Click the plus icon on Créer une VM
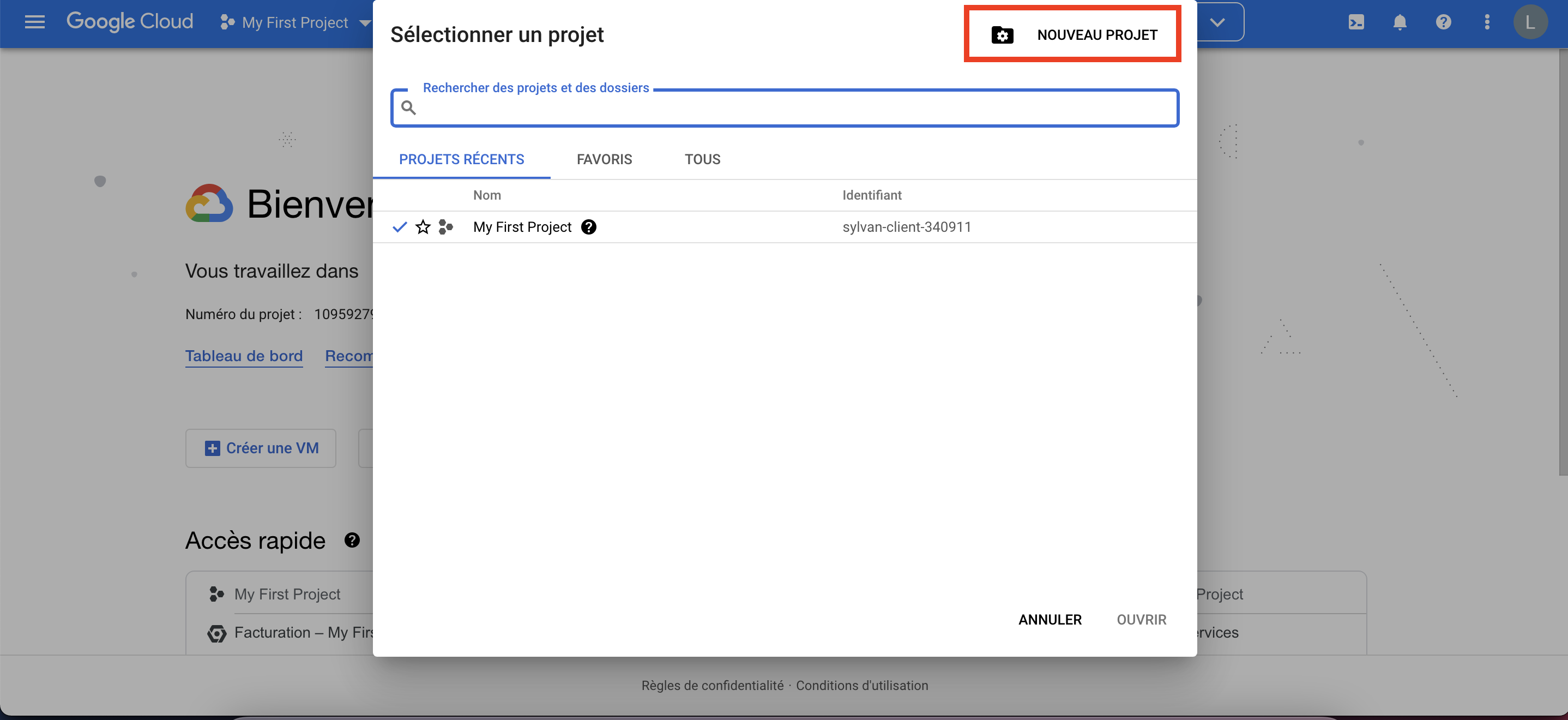Image resolution: width=1568 pixels, height=720 pixels. tap(213, 448)
